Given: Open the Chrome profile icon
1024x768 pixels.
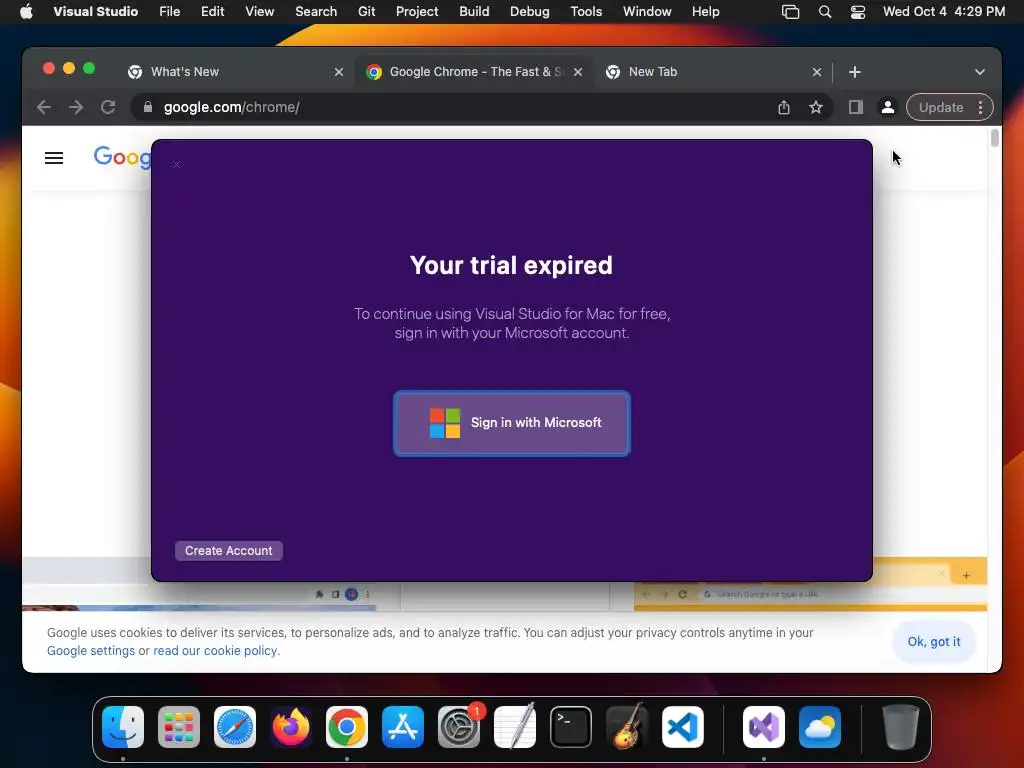Looking at the screenshot, I should (888, 107).
